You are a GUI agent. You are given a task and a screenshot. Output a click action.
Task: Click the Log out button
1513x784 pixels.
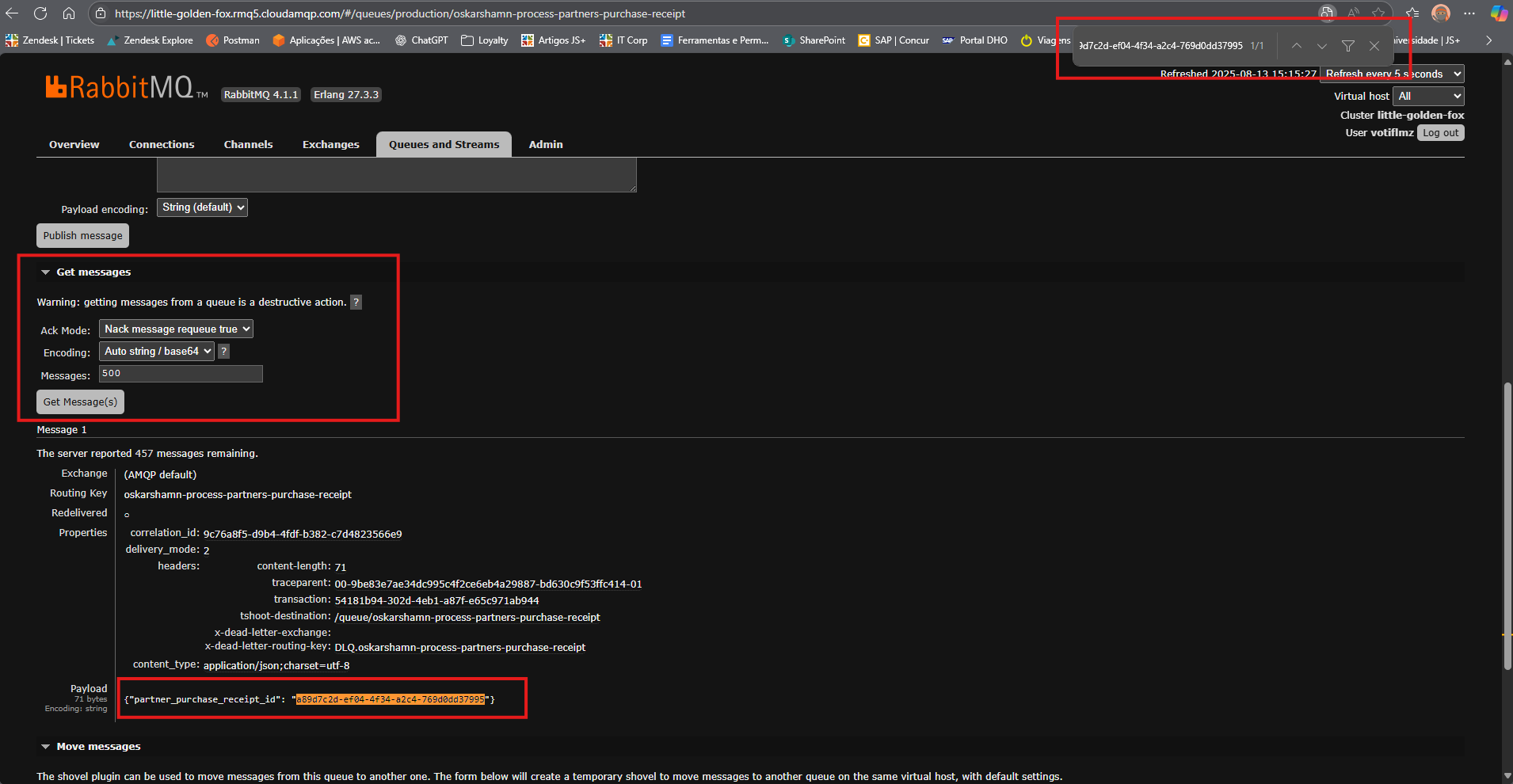[1439, 132]
